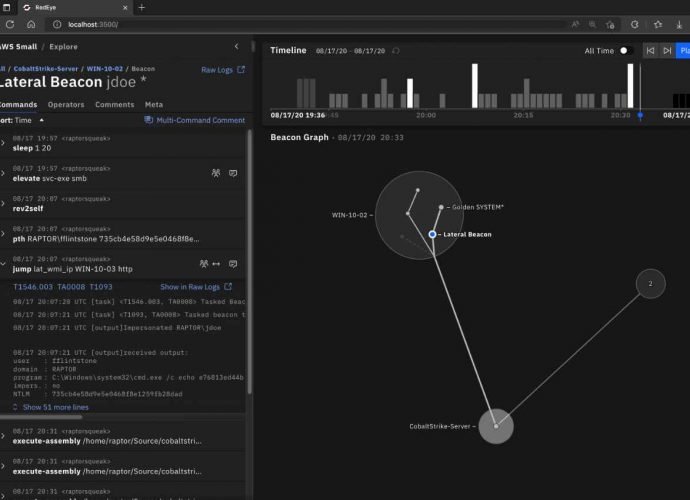Screen dimensions: 690x500
Task: Select the CobaltStrike-Server graph node
Action: tap(496, 426)
